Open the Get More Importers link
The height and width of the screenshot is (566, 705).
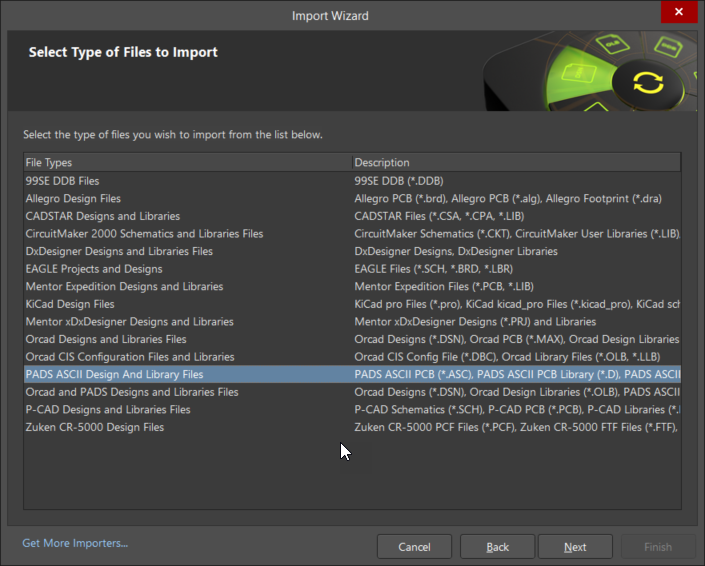tap(75, 543)
